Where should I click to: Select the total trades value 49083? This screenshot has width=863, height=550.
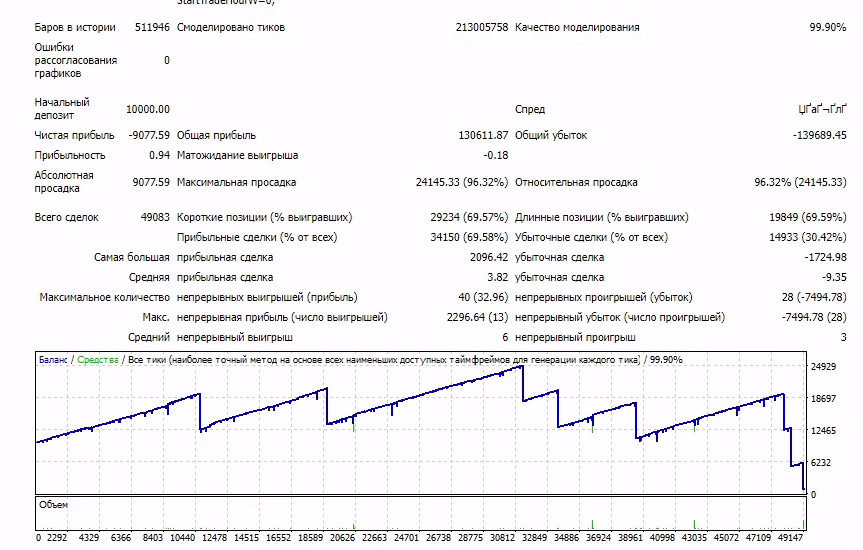pyautogui.click(x=155, y=217)
